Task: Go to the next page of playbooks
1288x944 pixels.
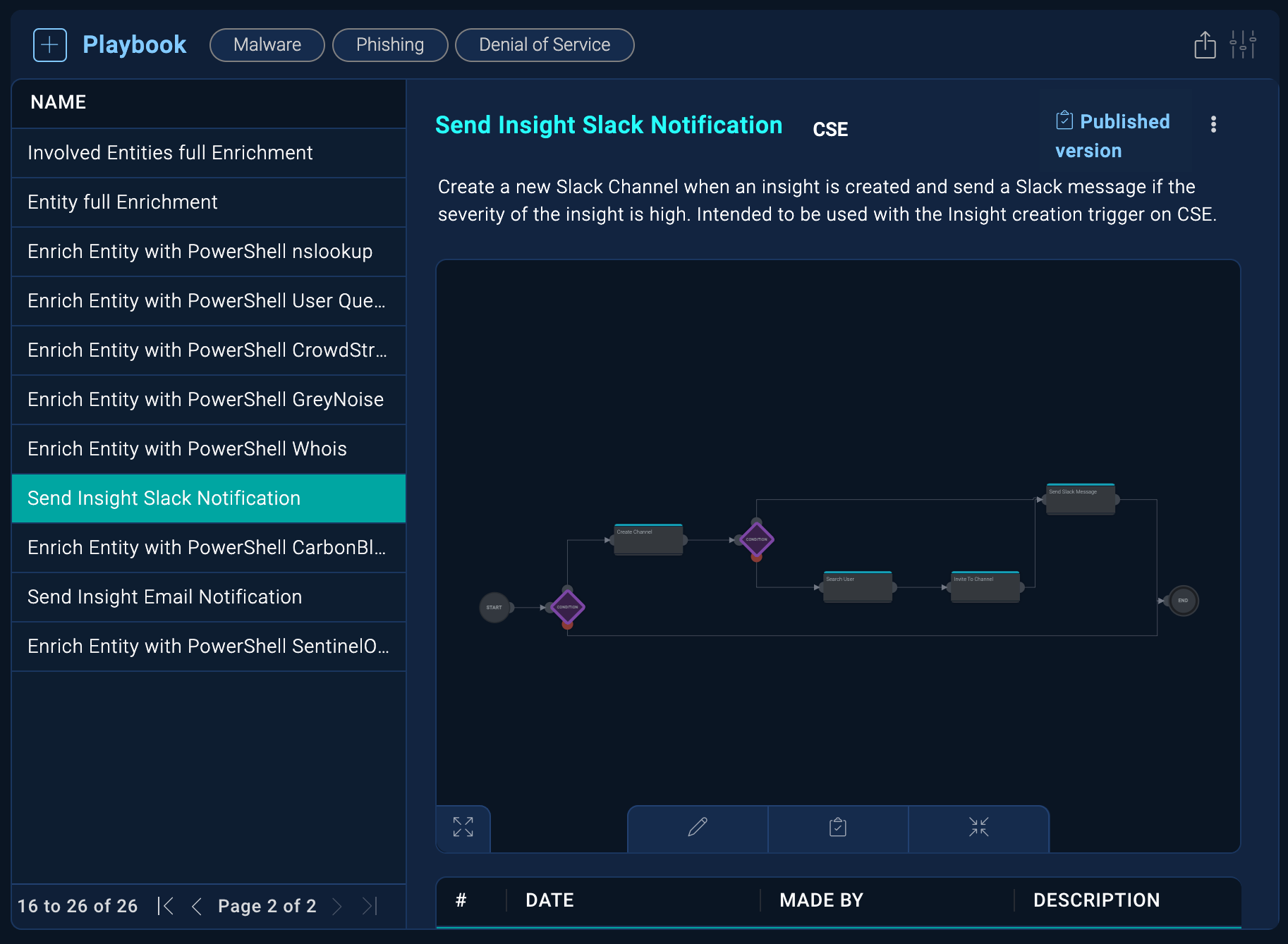Action: pyautogui.click(x=338, y=906)
